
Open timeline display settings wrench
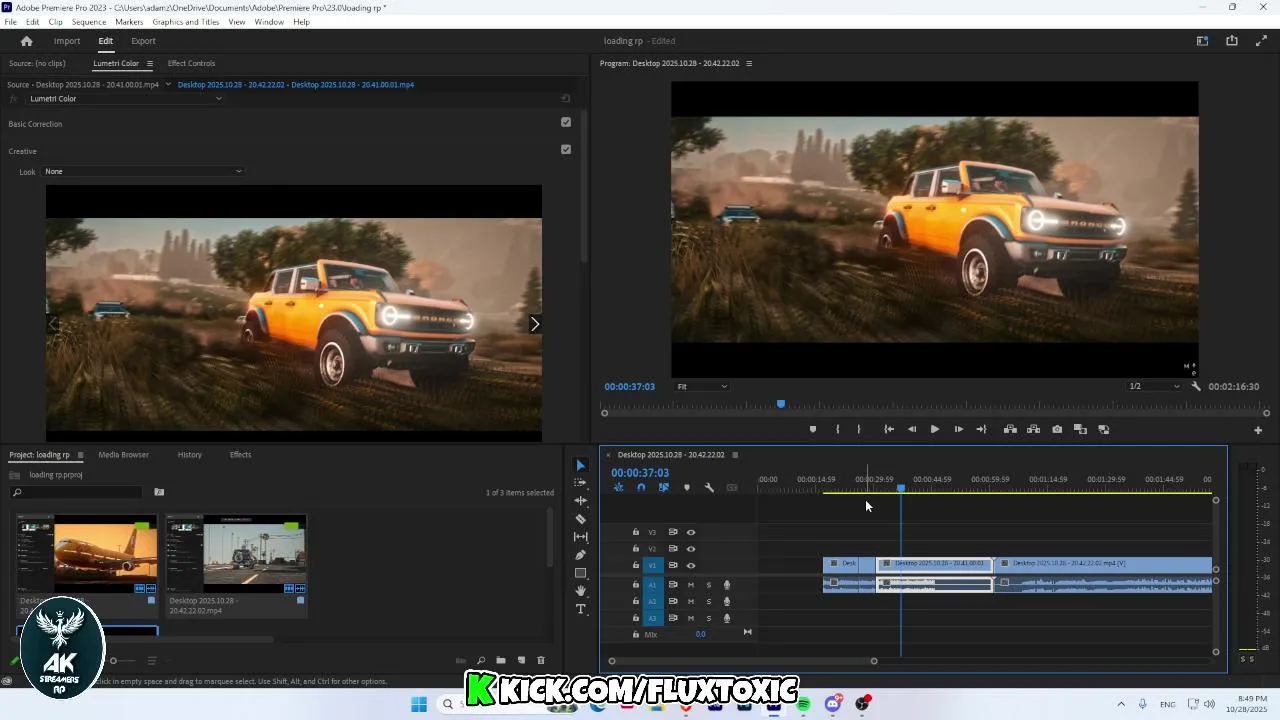point(709,488)
